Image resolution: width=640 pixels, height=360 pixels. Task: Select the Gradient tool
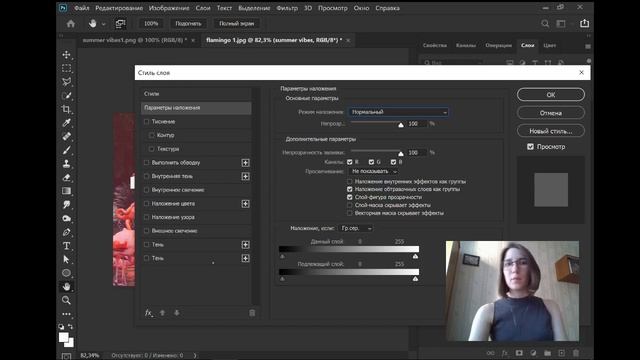tap(67, 191)
